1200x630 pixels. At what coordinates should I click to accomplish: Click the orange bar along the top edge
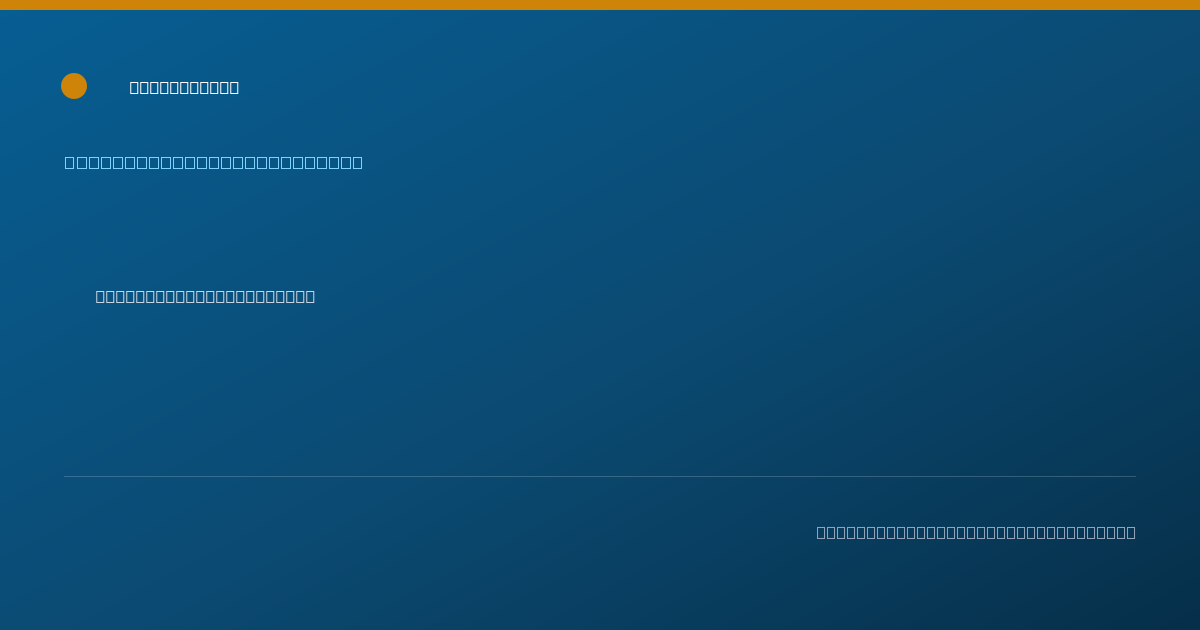tap(600, 5)
